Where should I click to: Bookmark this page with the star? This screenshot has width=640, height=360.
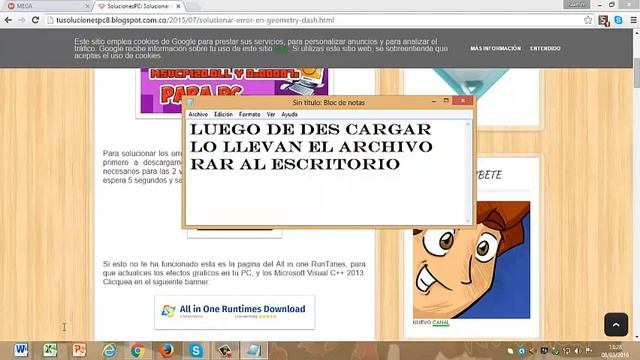588,20
